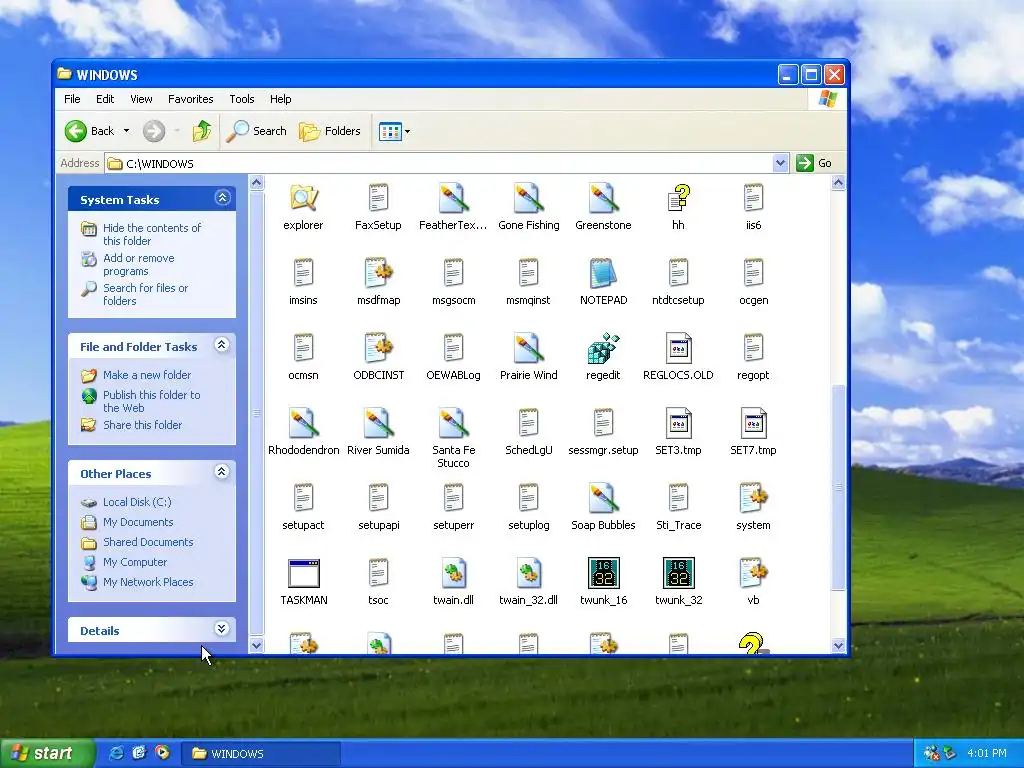The width and height of the screenshot is (1024, 768).
Task: Open Local Disk (C:) link
Action: [x=137, y=502]
